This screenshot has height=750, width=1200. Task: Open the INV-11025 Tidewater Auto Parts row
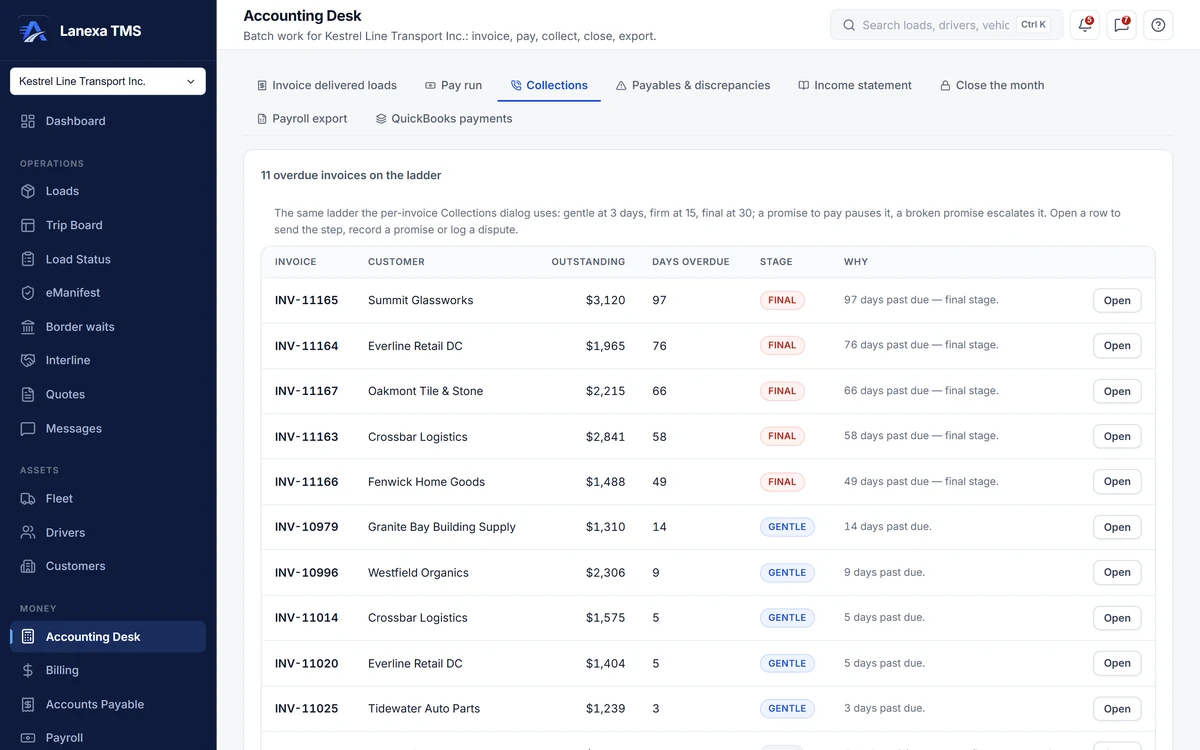click(x=1117, y=709)
